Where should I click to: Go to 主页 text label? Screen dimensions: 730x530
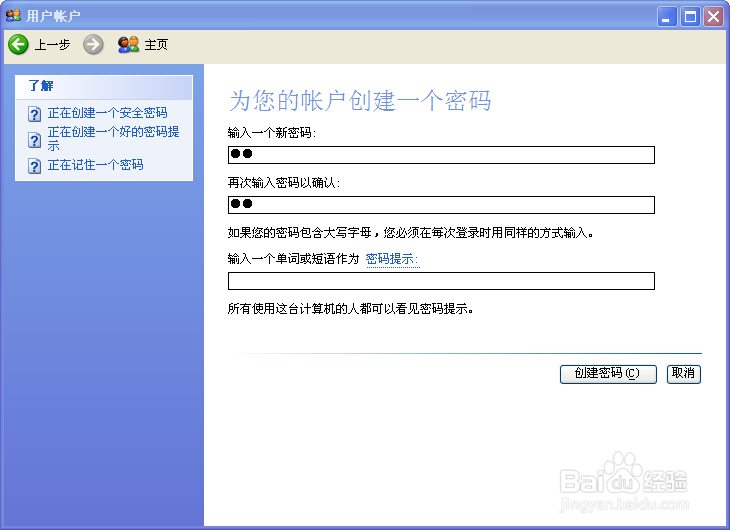(x=156, y=45)
